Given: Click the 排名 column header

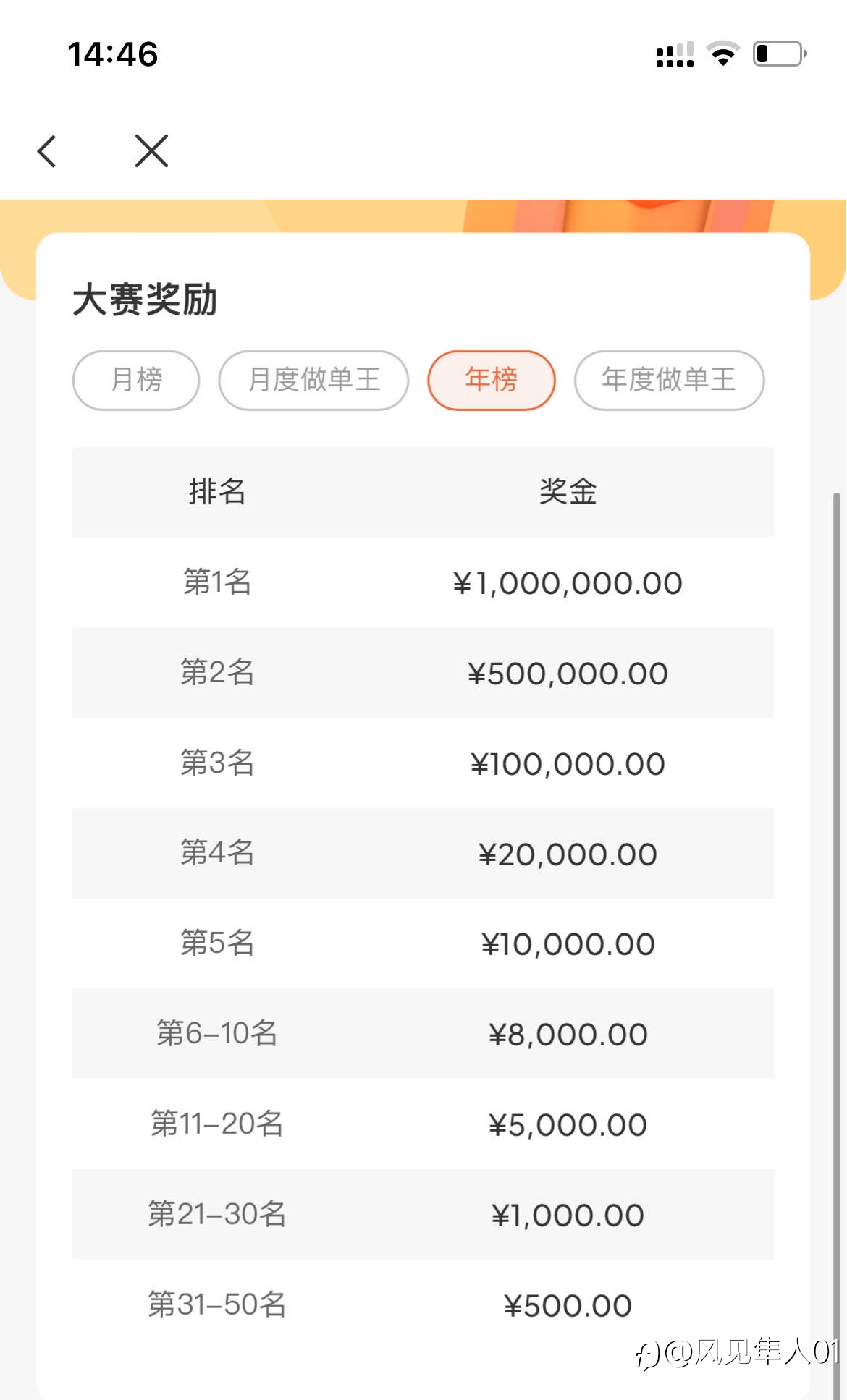Looking at the screenshot, I should tap(217, 492).
